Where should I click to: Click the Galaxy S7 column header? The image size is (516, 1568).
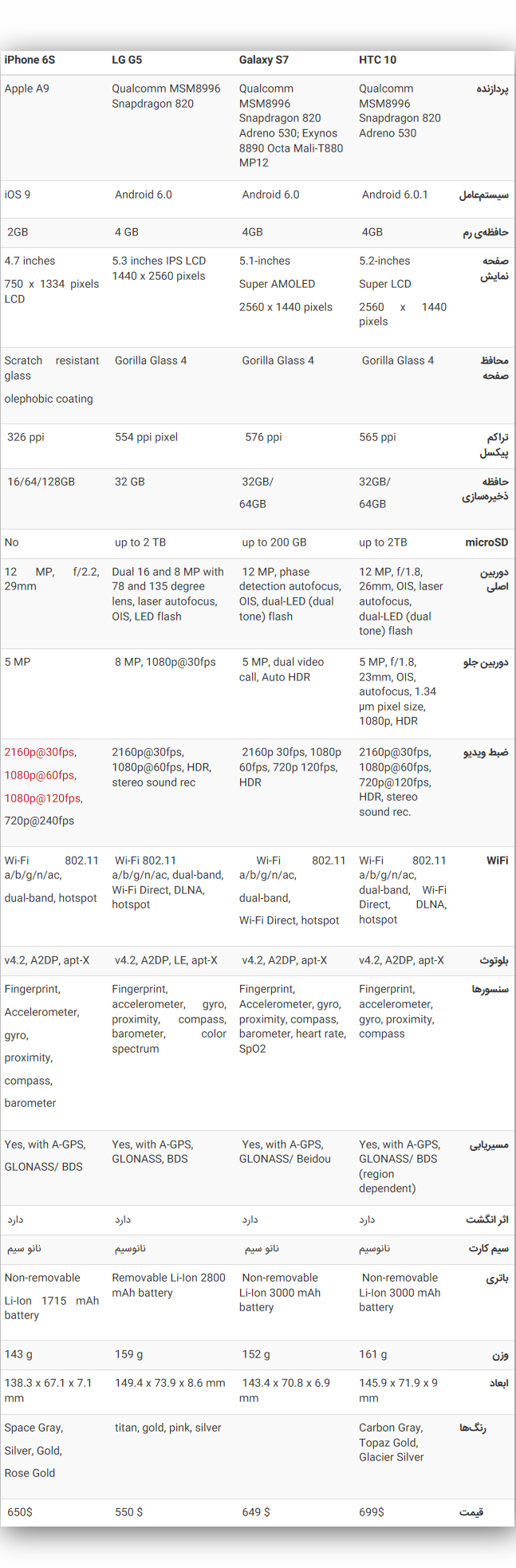coord(264,60)
